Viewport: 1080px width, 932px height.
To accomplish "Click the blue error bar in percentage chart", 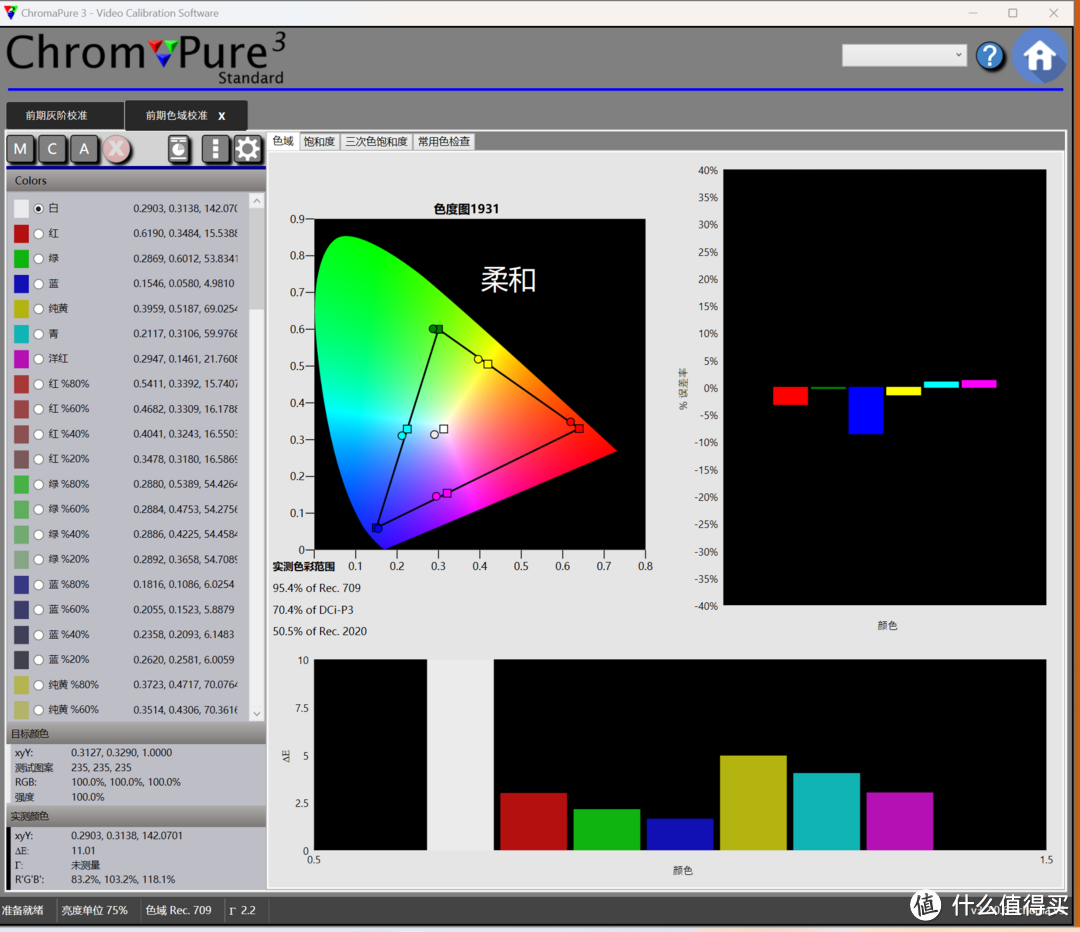I will 866,411.
